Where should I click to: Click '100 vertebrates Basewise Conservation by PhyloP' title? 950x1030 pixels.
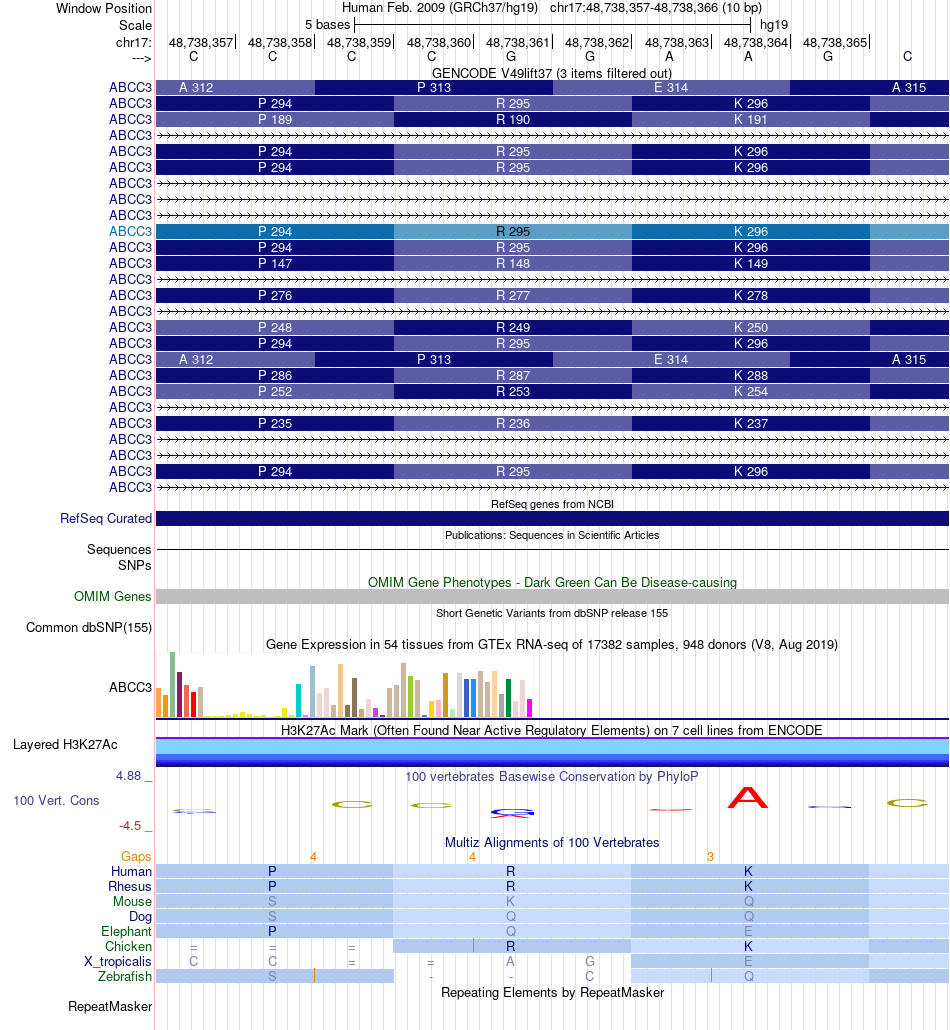tap(552, 776)
